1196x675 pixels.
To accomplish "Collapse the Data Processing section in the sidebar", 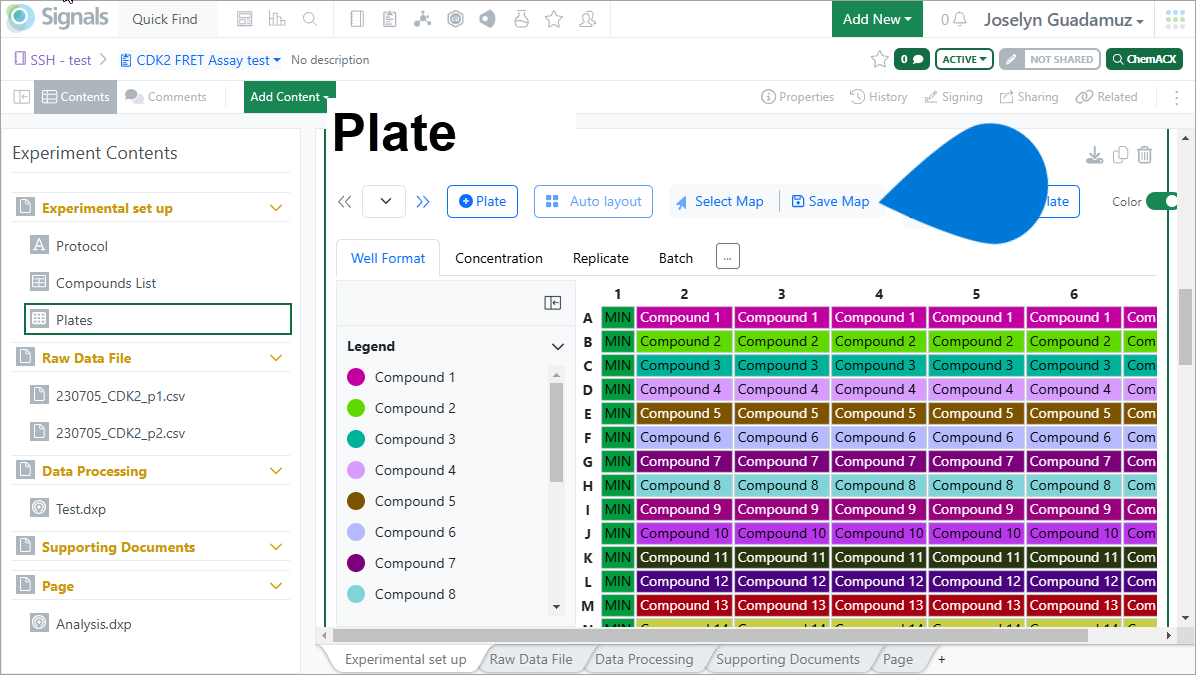I will pyautogui.click(x=276, y=471).
